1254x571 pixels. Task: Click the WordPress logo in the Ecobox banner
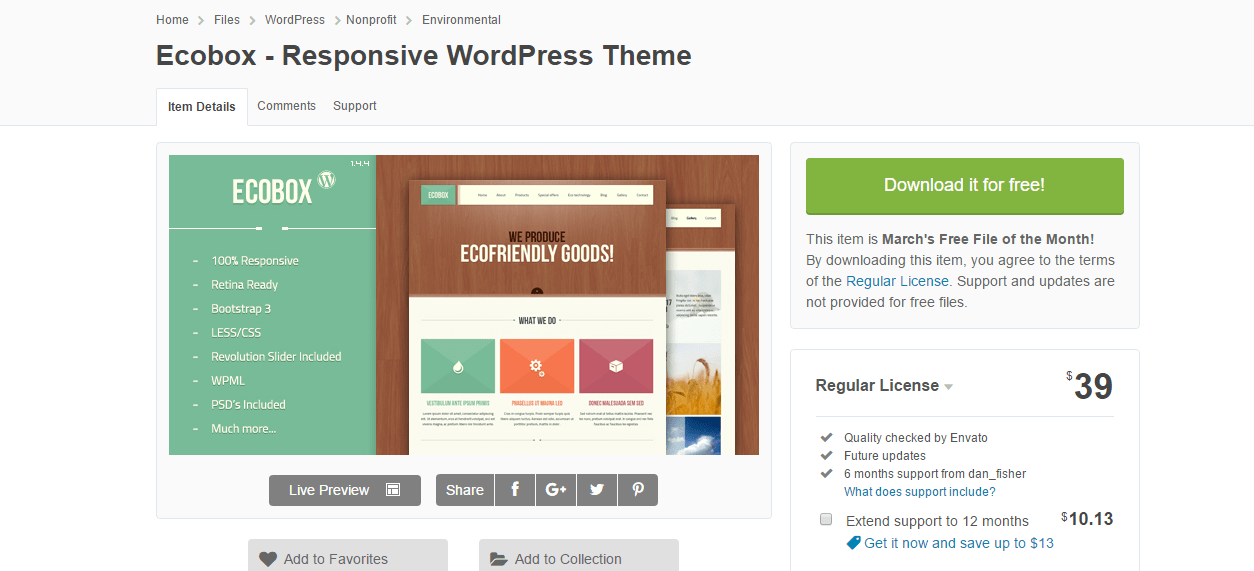coord(326,180)
